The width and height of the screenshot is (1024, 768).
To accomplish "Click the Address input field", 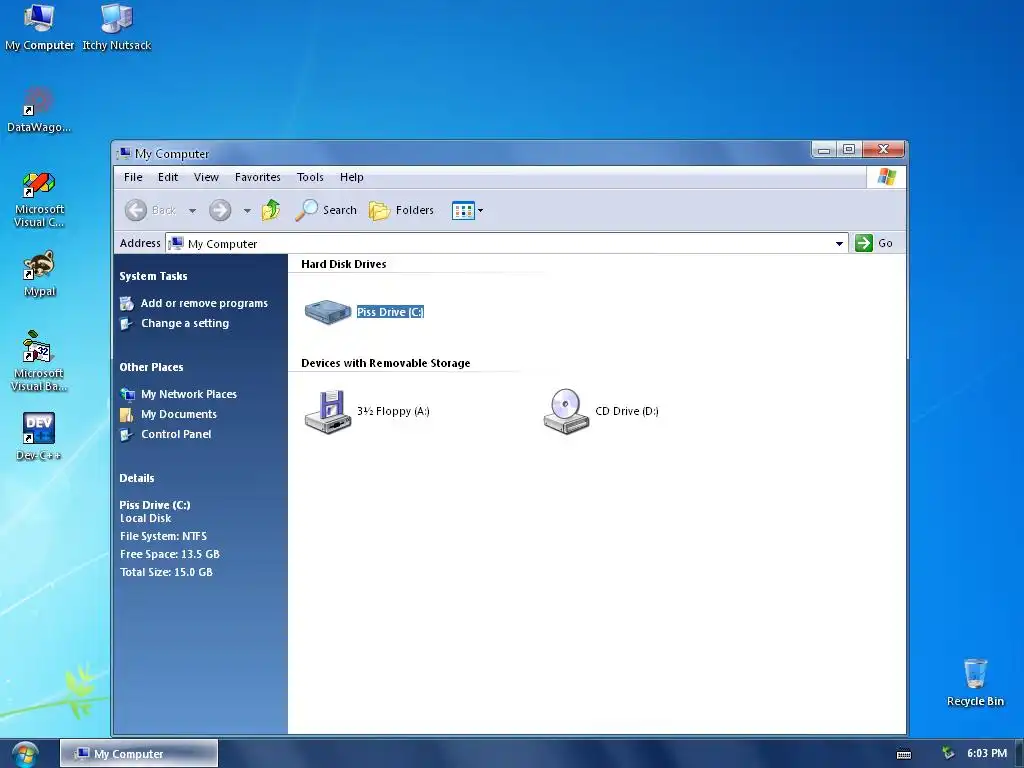I will 507,244.
